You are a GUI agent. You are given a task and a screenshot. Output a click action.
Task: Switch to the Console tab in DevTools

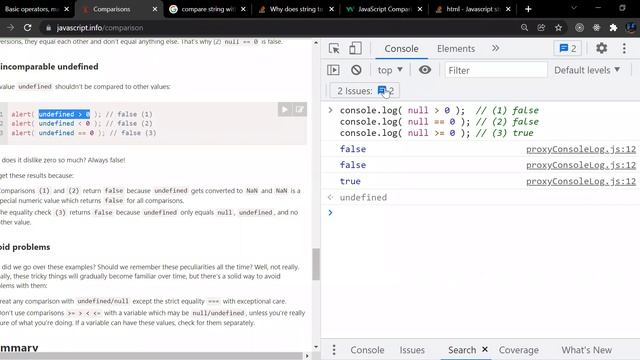click(x=401, y=49)
